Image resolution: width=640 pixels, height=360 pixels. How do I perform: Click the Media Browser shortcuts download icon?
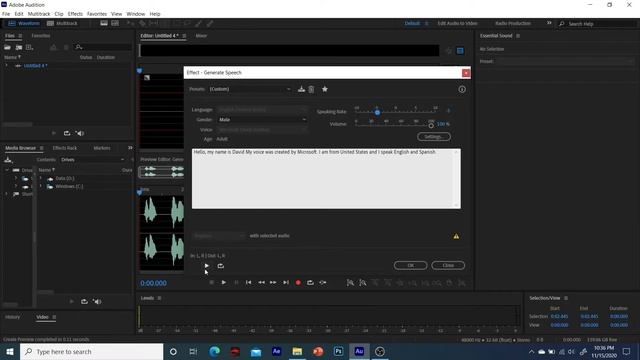8,160
